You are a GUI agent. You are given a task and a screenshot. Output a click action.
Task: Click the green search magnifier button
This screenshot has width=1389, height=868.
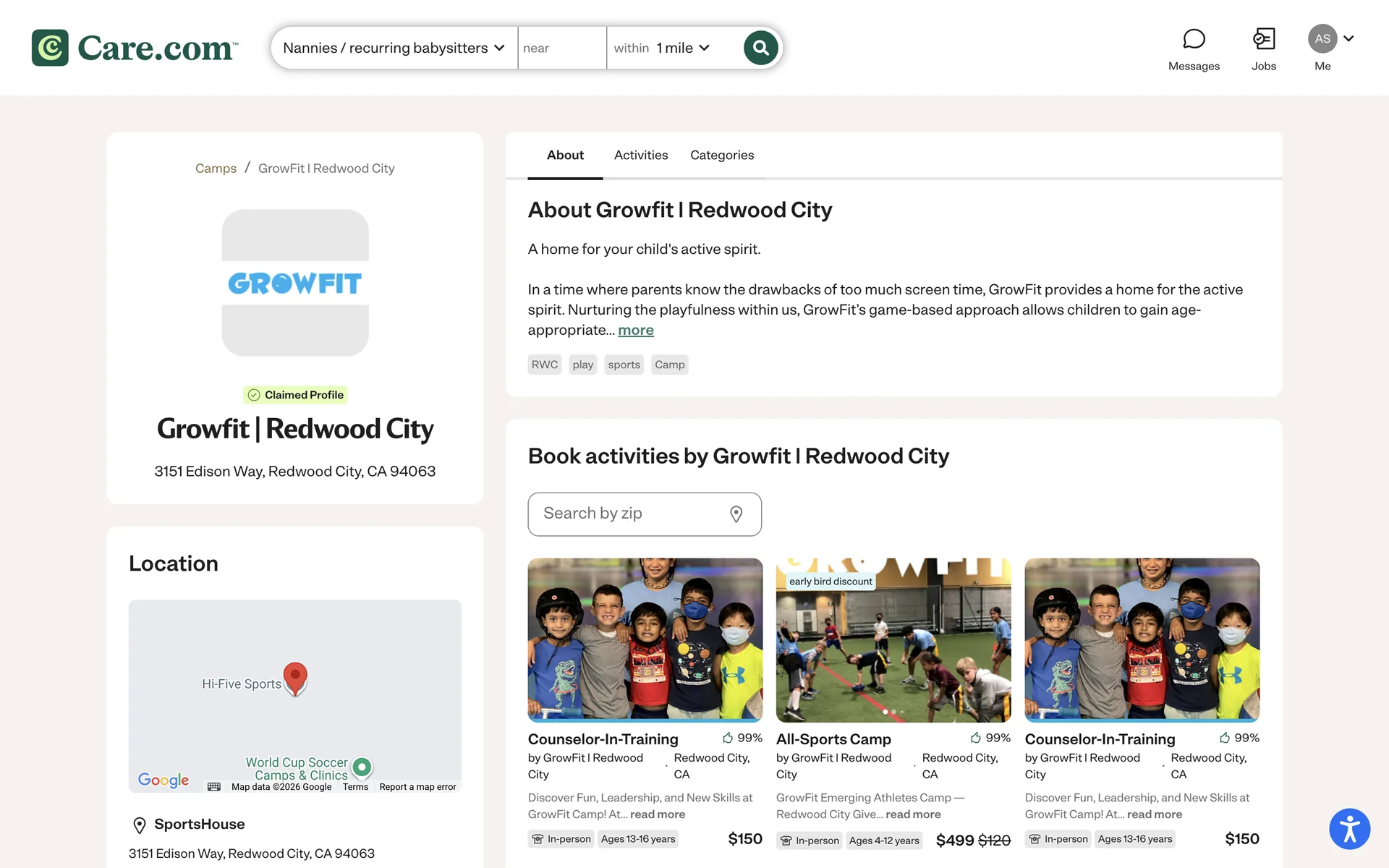[x=760, y=48]
